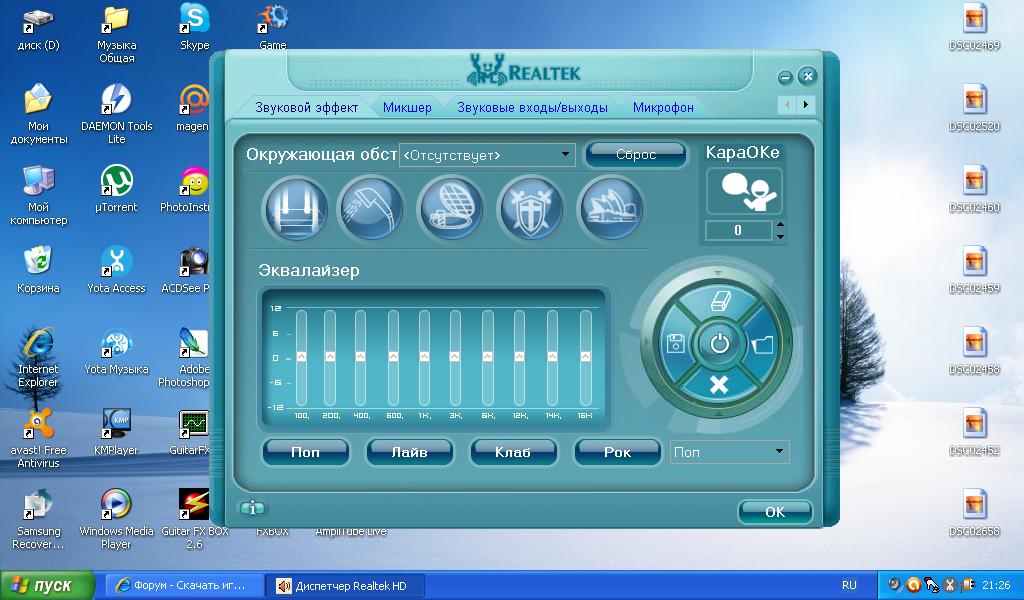Load equalizer preset with folder icon
The height and width of the screenshot is (600, 1024).
(x=762, y=343)
